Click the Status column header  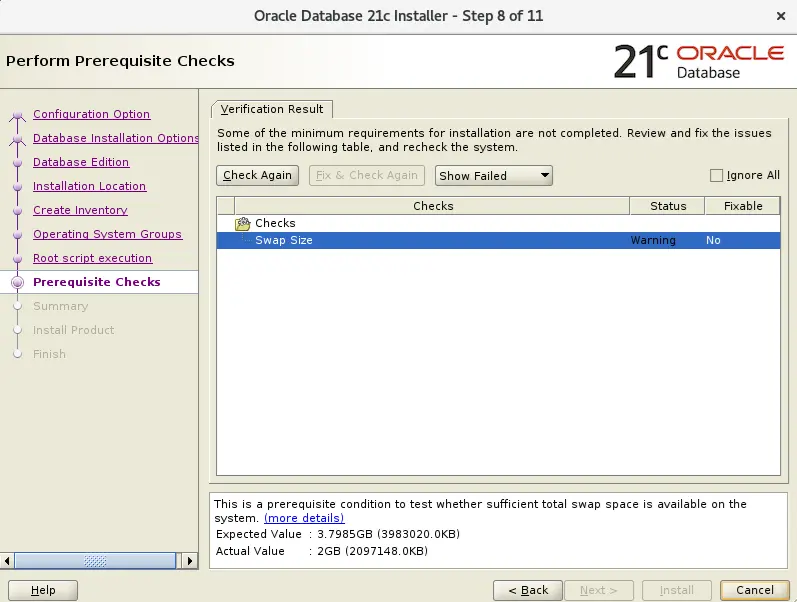point(667,206)
